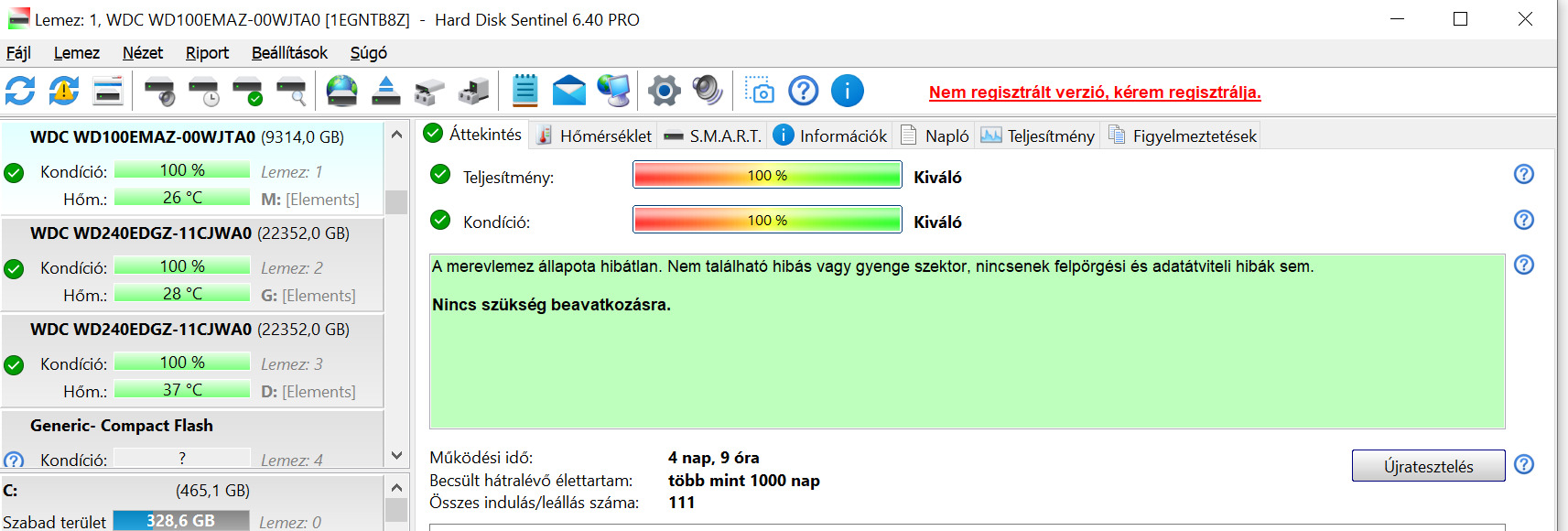
Task: Click the '4 nap, 9 óra' value
Action: 714,458
